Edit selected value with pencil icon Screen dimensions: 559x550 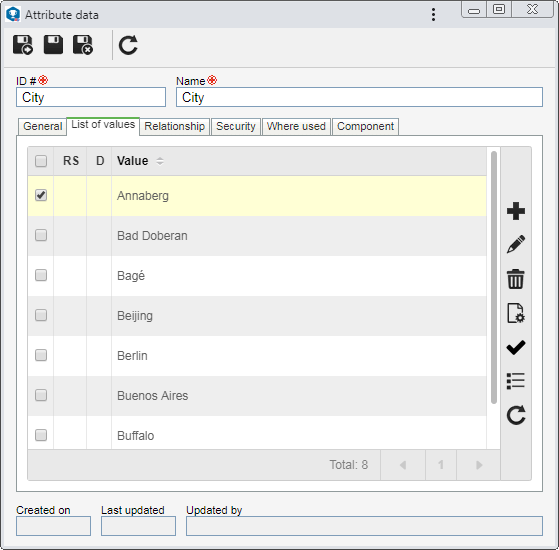[516, 244]
